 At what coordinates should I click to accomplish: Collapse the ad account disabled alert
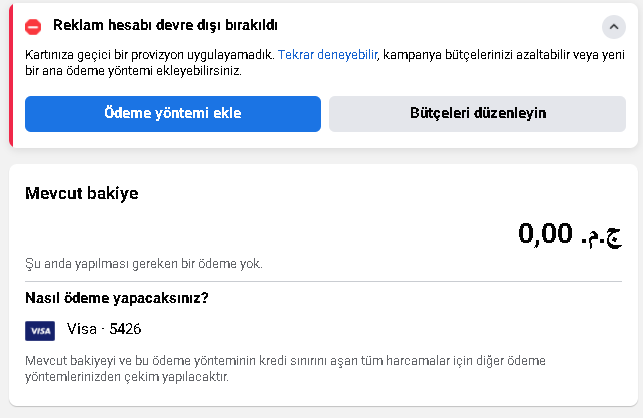613,27
